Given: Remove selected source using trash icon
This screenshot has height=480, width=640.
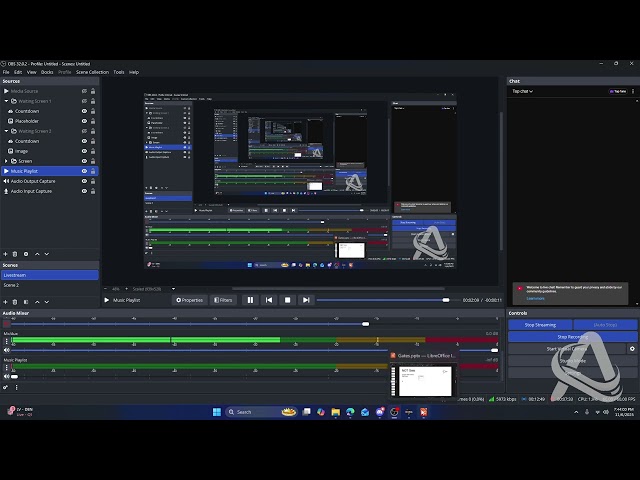Looking at the screenshot, I should pyautogui.click(x=16, y=255).
